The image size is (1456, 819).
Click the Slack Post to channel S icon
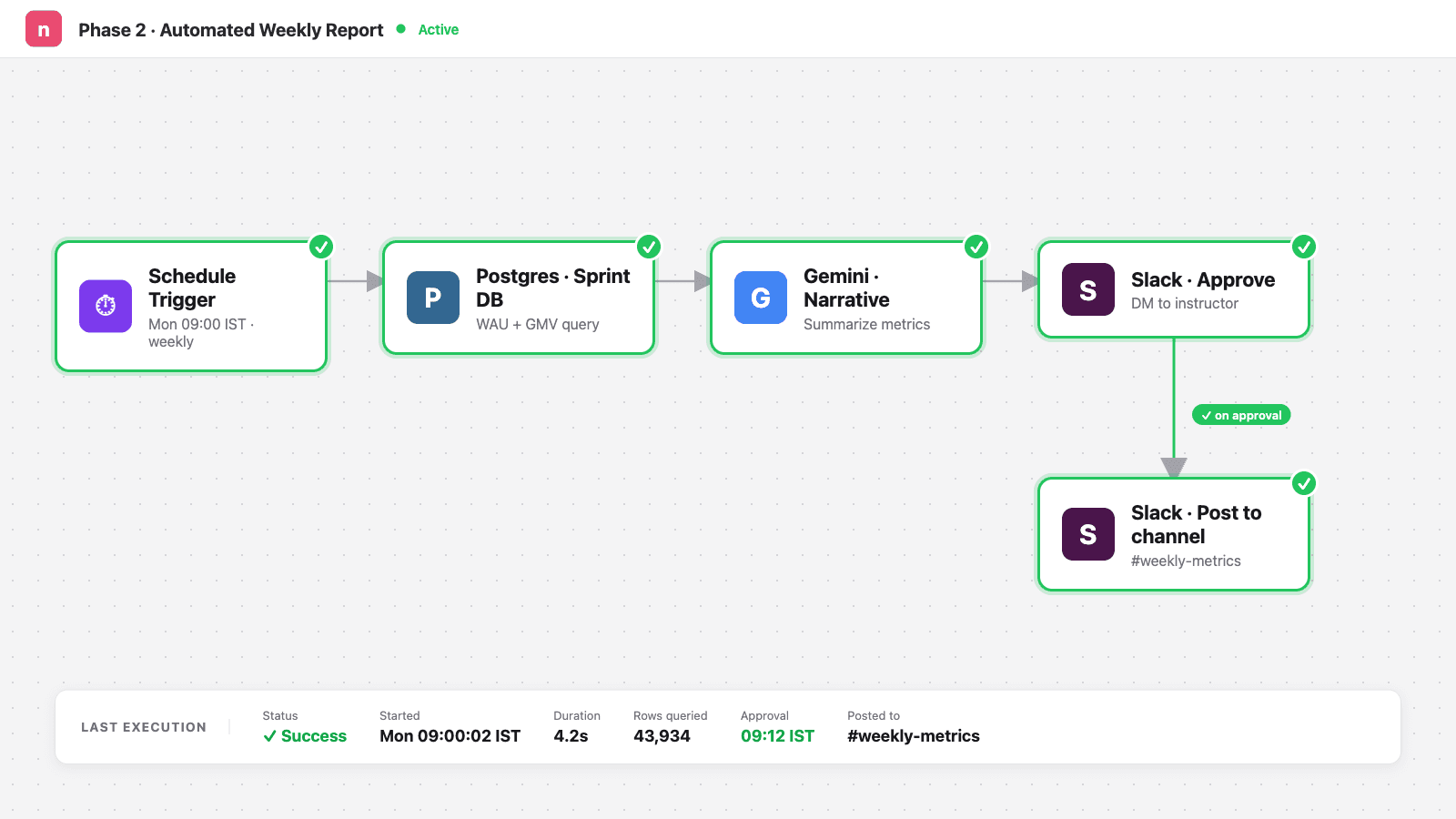pos(1088,534)
